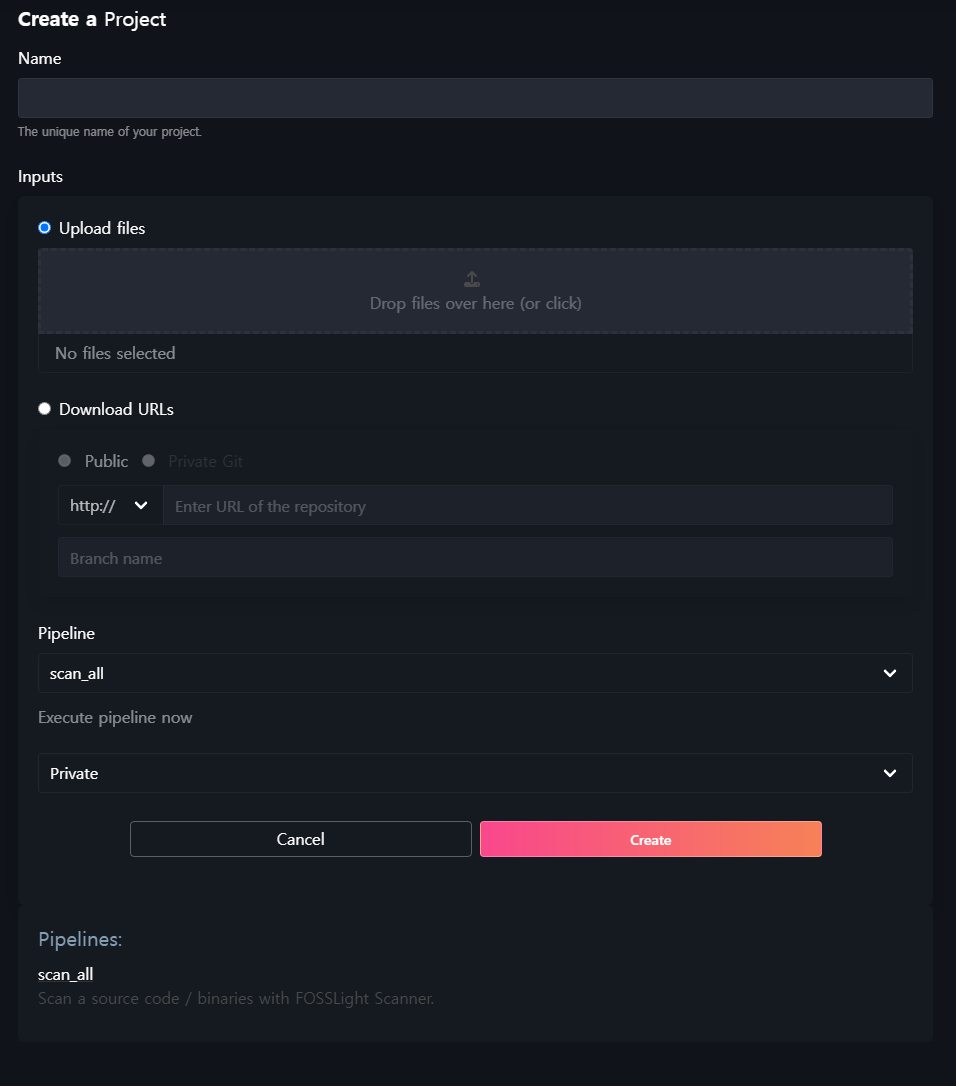
Task: Open the http:// protocol dropdown
Action: click(109, 506)
